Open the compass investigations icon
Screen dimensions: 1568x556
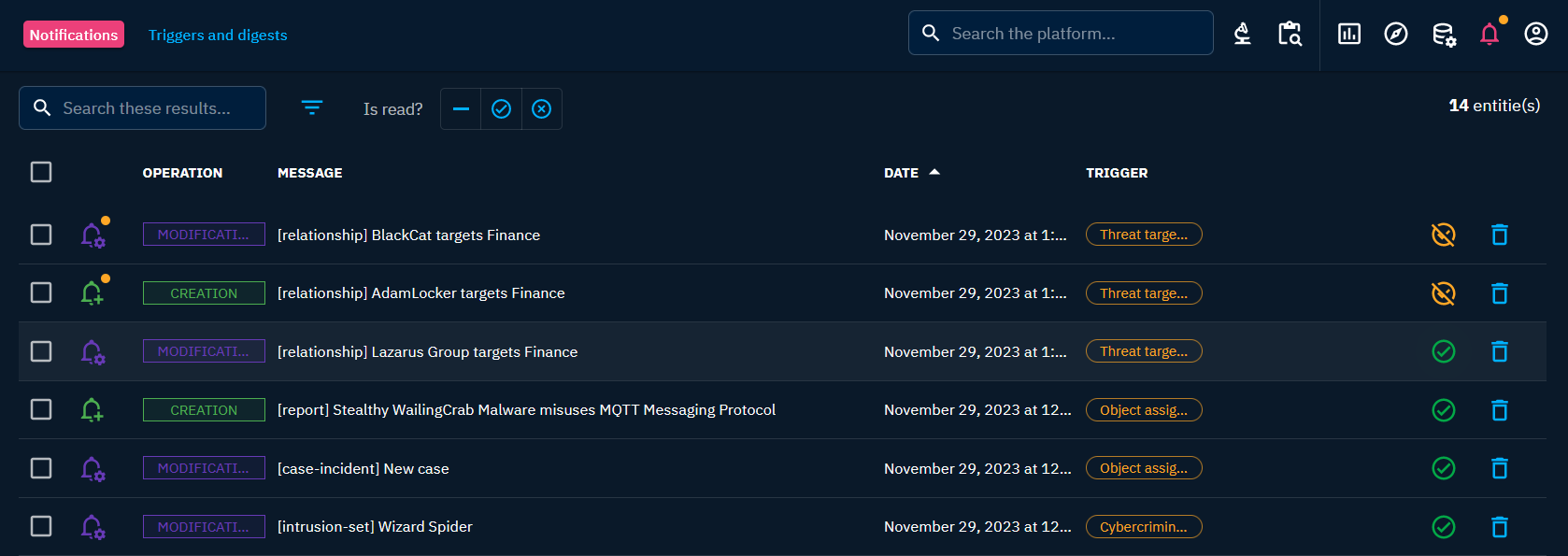click(1396, 35)
